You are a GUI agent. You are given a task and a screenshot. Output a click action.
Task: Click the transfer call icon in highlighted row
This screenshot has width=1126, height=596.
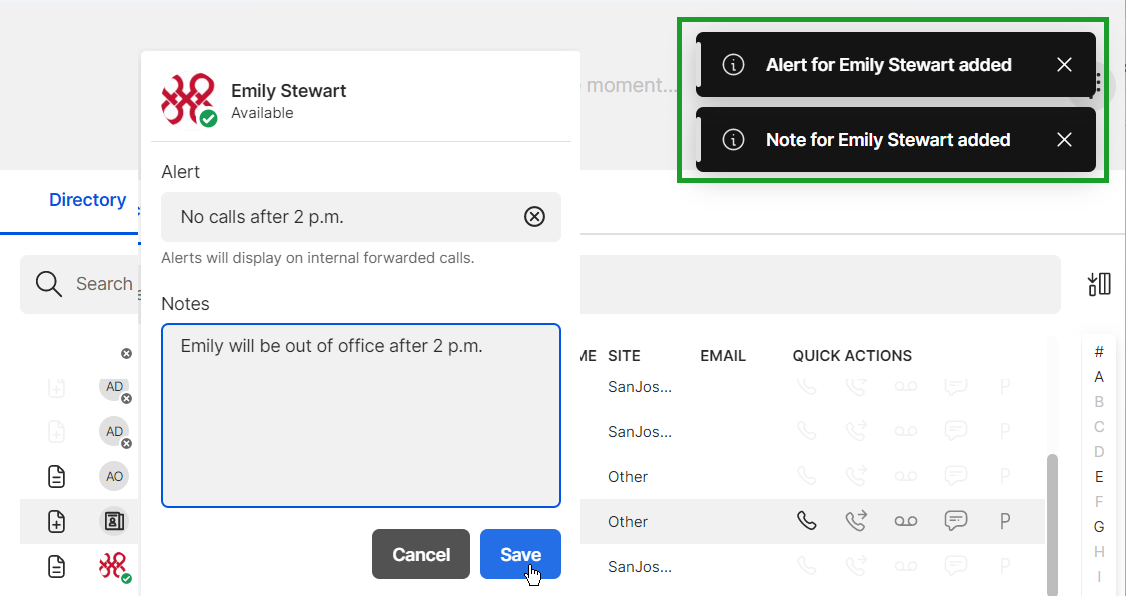pyautogui.click(x=856, y=521)
